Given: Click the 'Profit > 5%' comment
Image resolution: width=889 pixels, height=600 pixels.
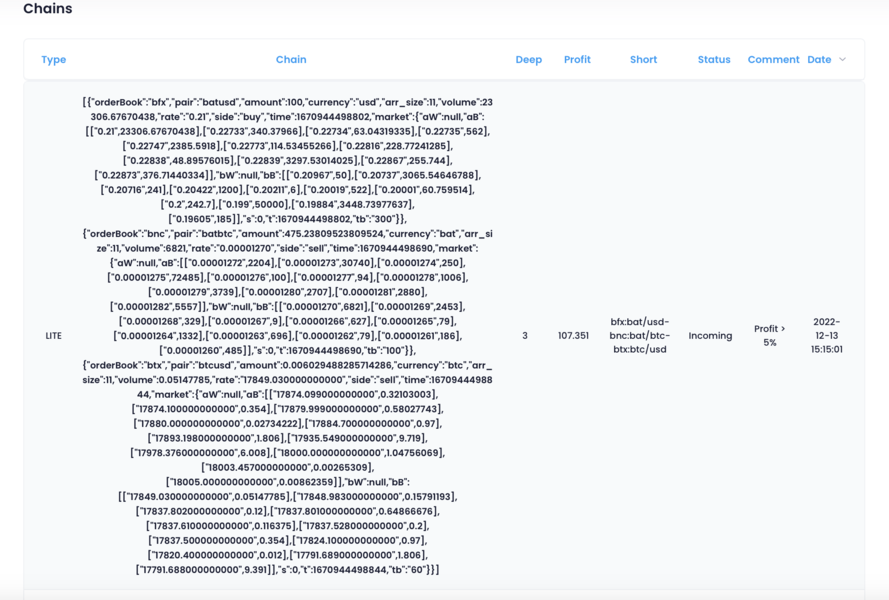Looking at the screenshot, I should click(769, 336).
